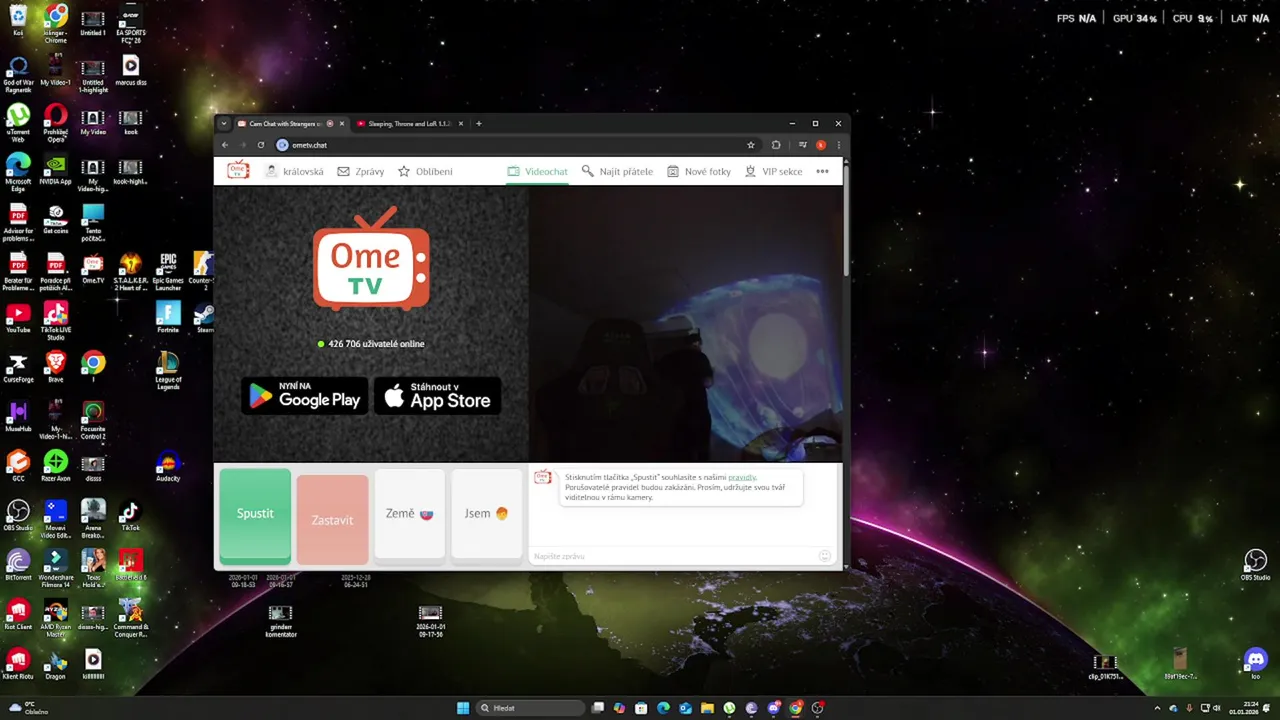Reload the page in Chrome
This screenshot has height=720, width=1280.
(261, 145)
